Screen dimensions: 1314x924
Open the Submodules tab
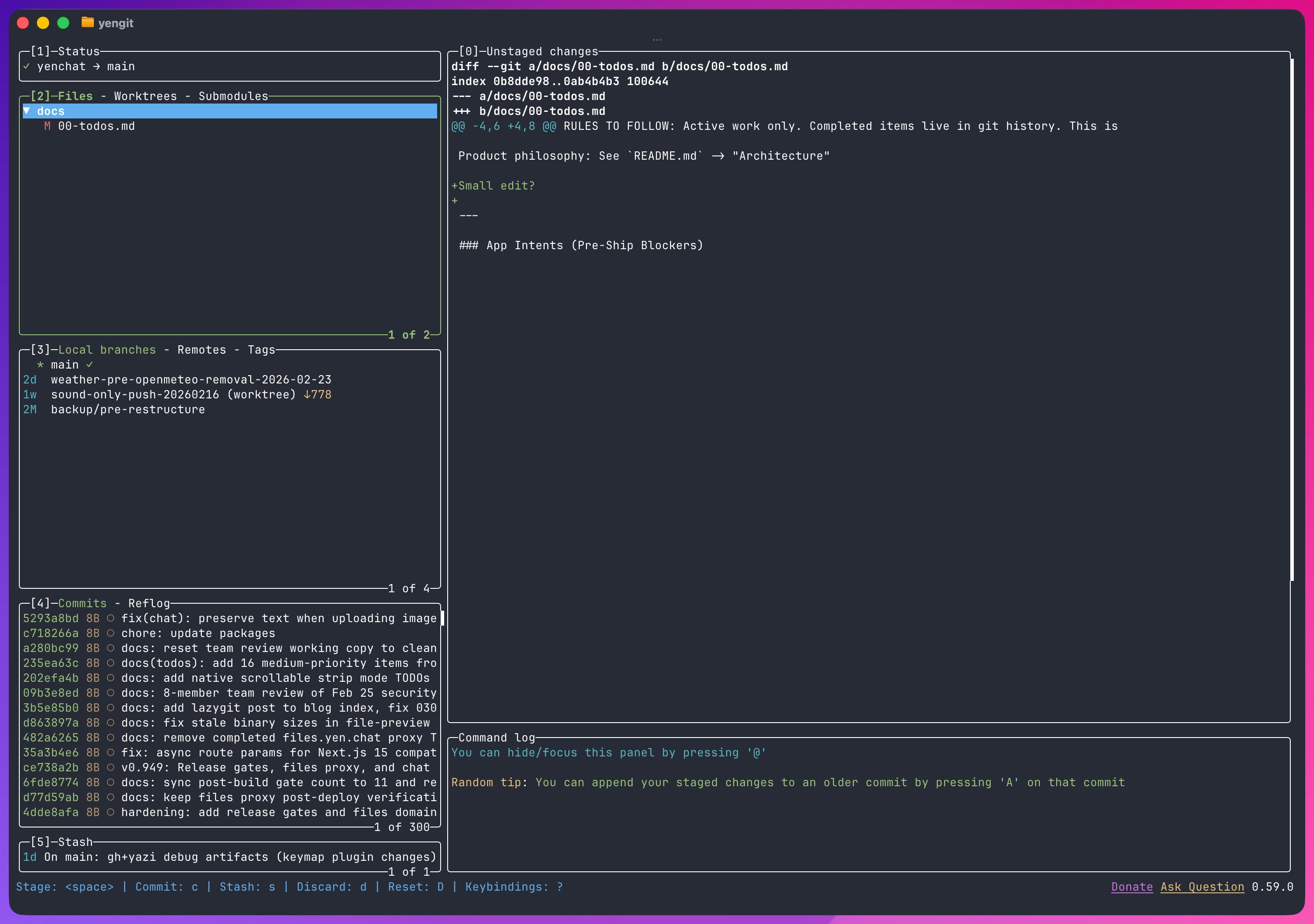click(233, 96)
